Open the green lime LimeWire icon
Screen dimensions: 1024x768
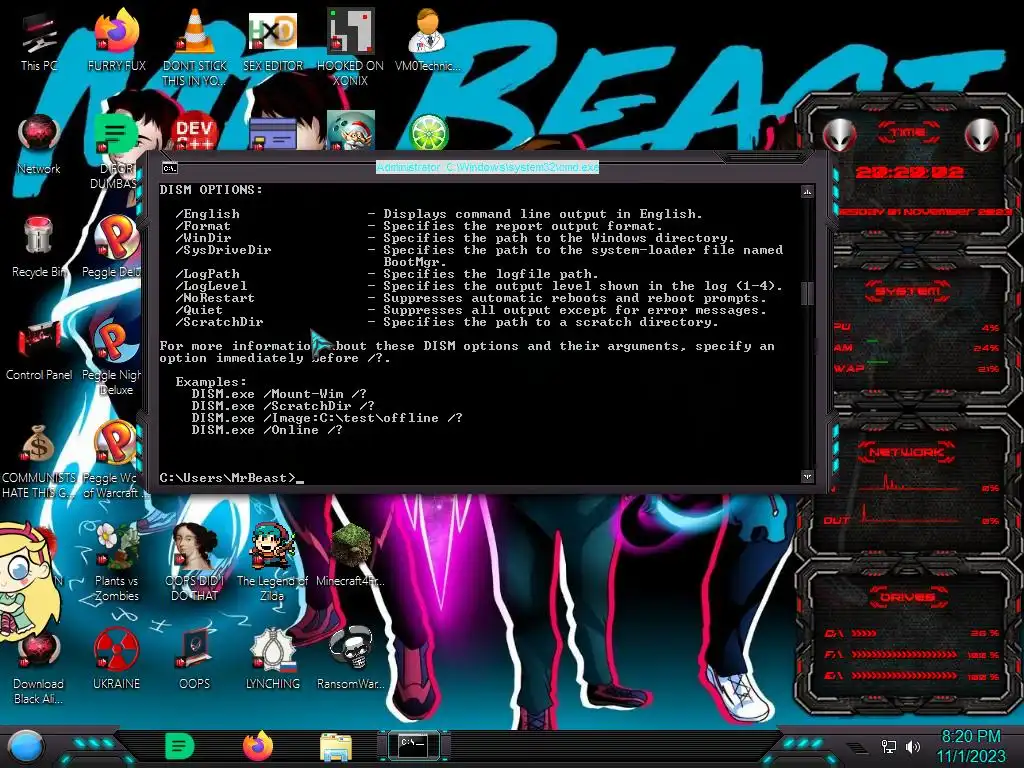click(428, 132)
